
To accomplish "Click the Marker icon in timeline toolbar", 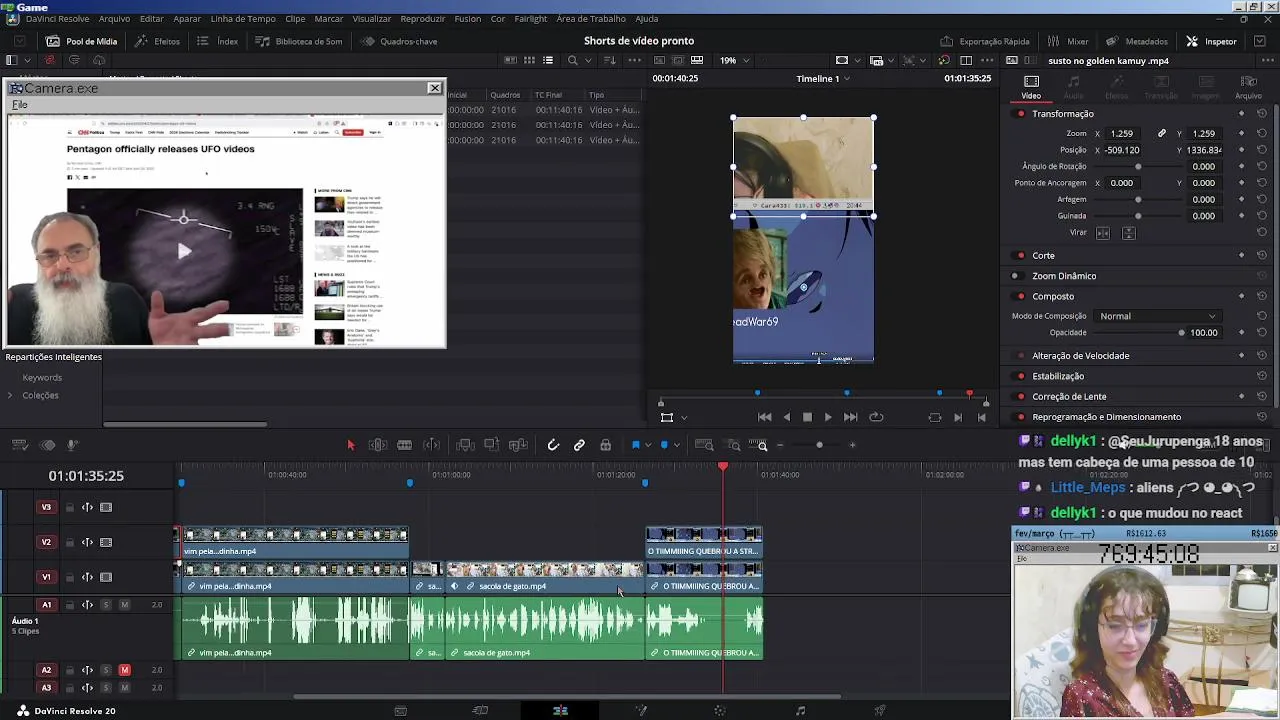I will click(664, 445).
